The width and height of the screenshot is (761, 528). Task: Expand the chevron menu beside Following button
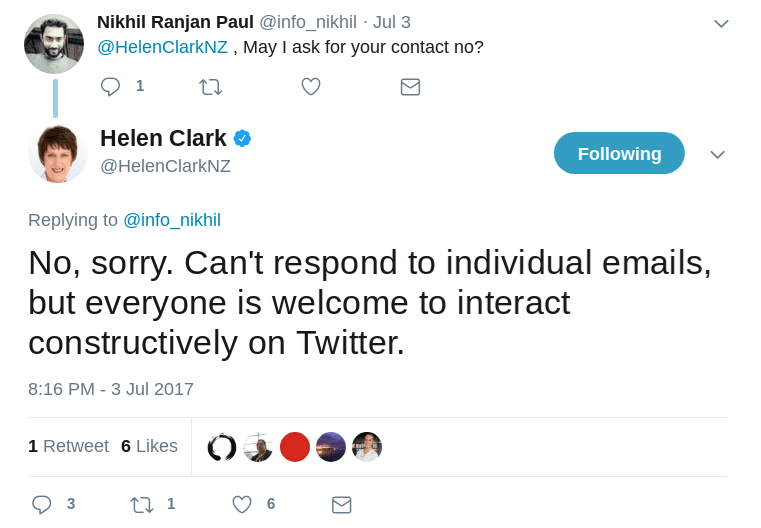717,154
